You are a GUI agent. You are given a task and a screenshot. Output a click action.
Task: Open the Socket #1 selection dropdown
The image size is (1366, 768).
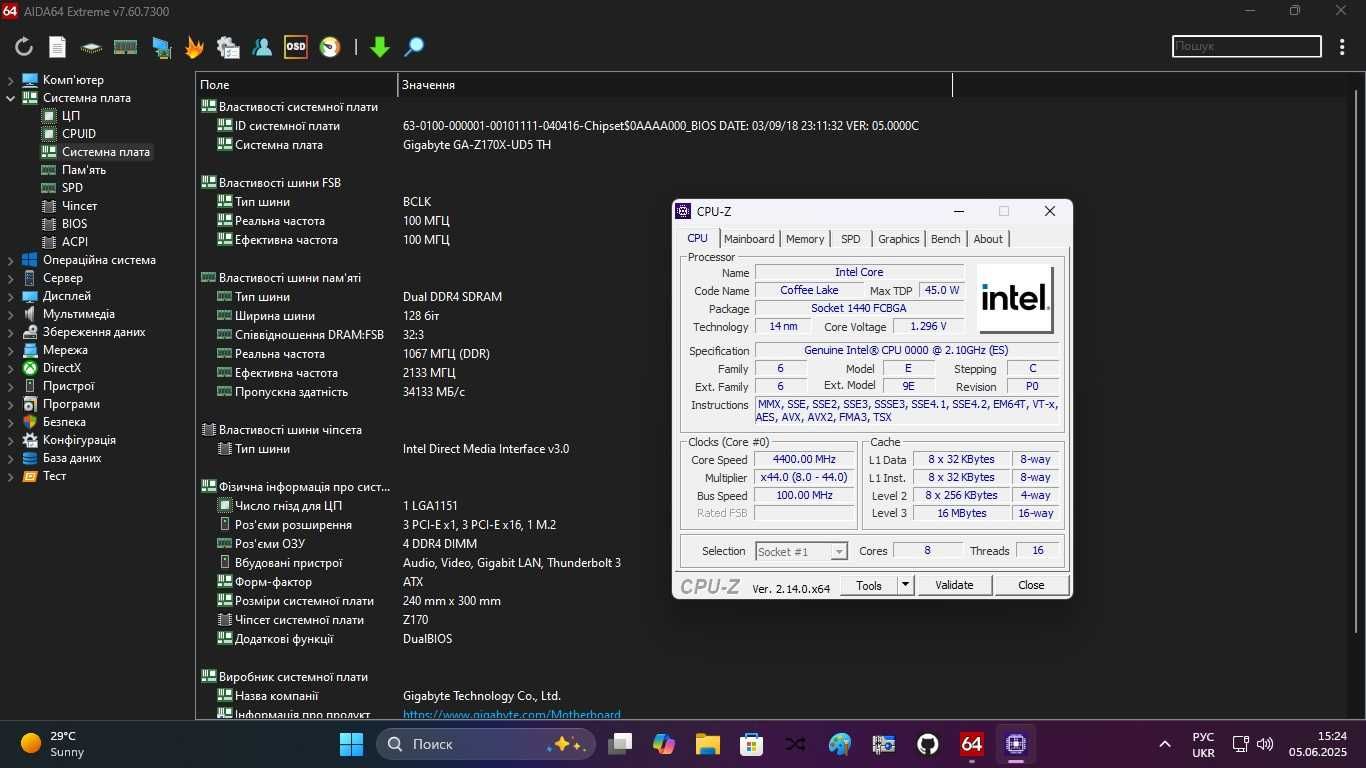click(x=801, y=552)
